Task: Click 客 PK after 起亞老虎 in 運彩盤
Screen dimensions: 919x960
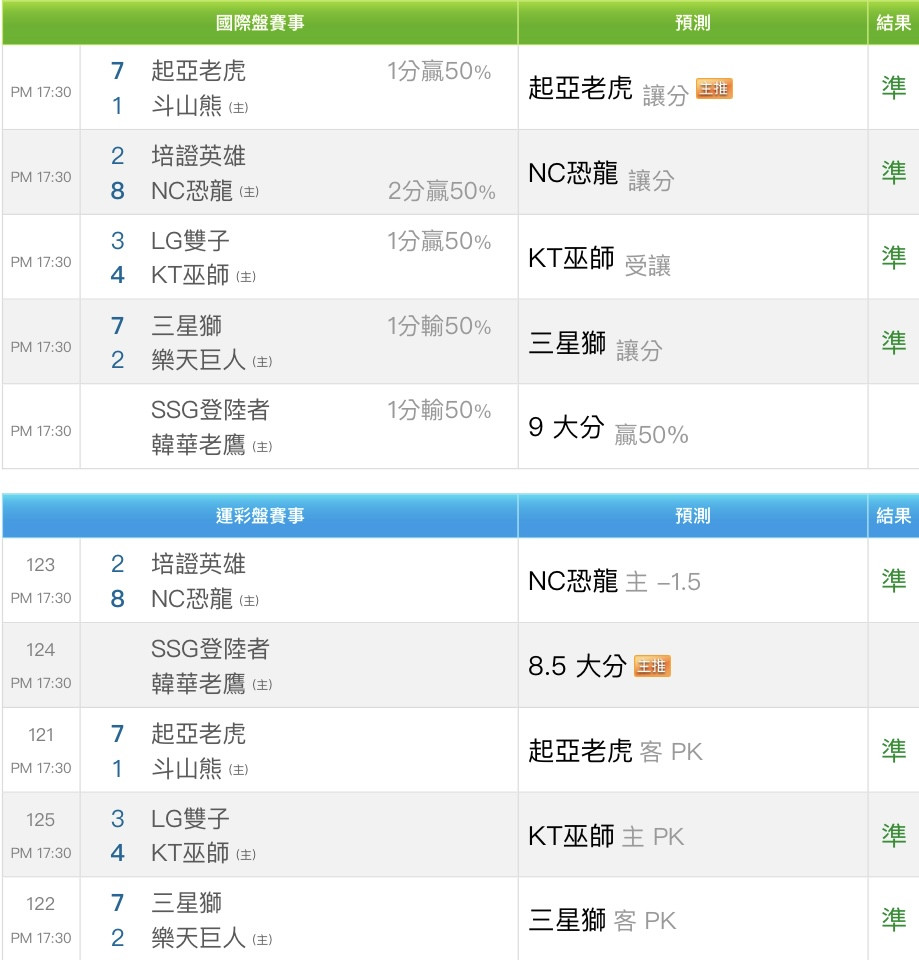Action: pos(671,751)
